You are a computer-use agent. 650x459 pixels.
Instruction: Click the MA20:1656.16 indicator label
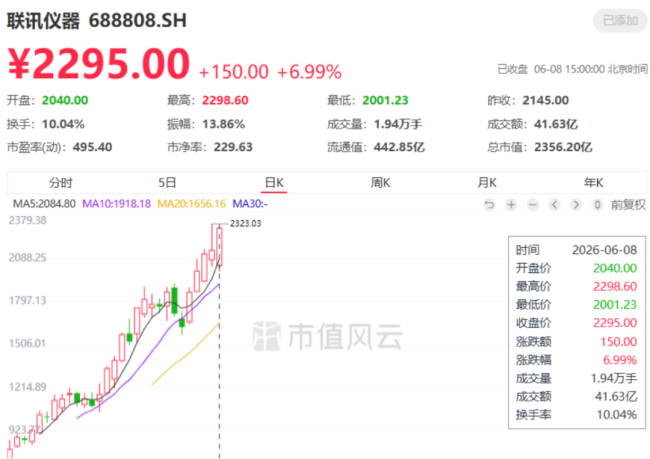coord(192,204)
